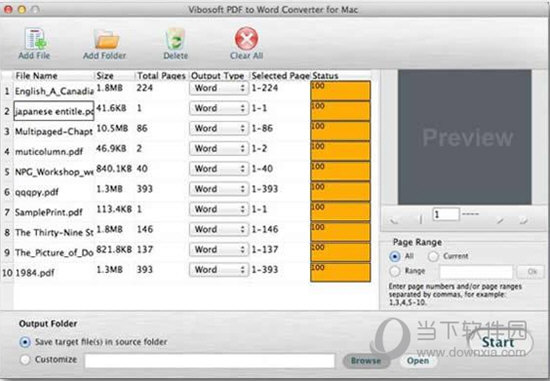Click the Selected Page column header
The height and width of the screenshot is (381, 550).
tap(280, 76)
